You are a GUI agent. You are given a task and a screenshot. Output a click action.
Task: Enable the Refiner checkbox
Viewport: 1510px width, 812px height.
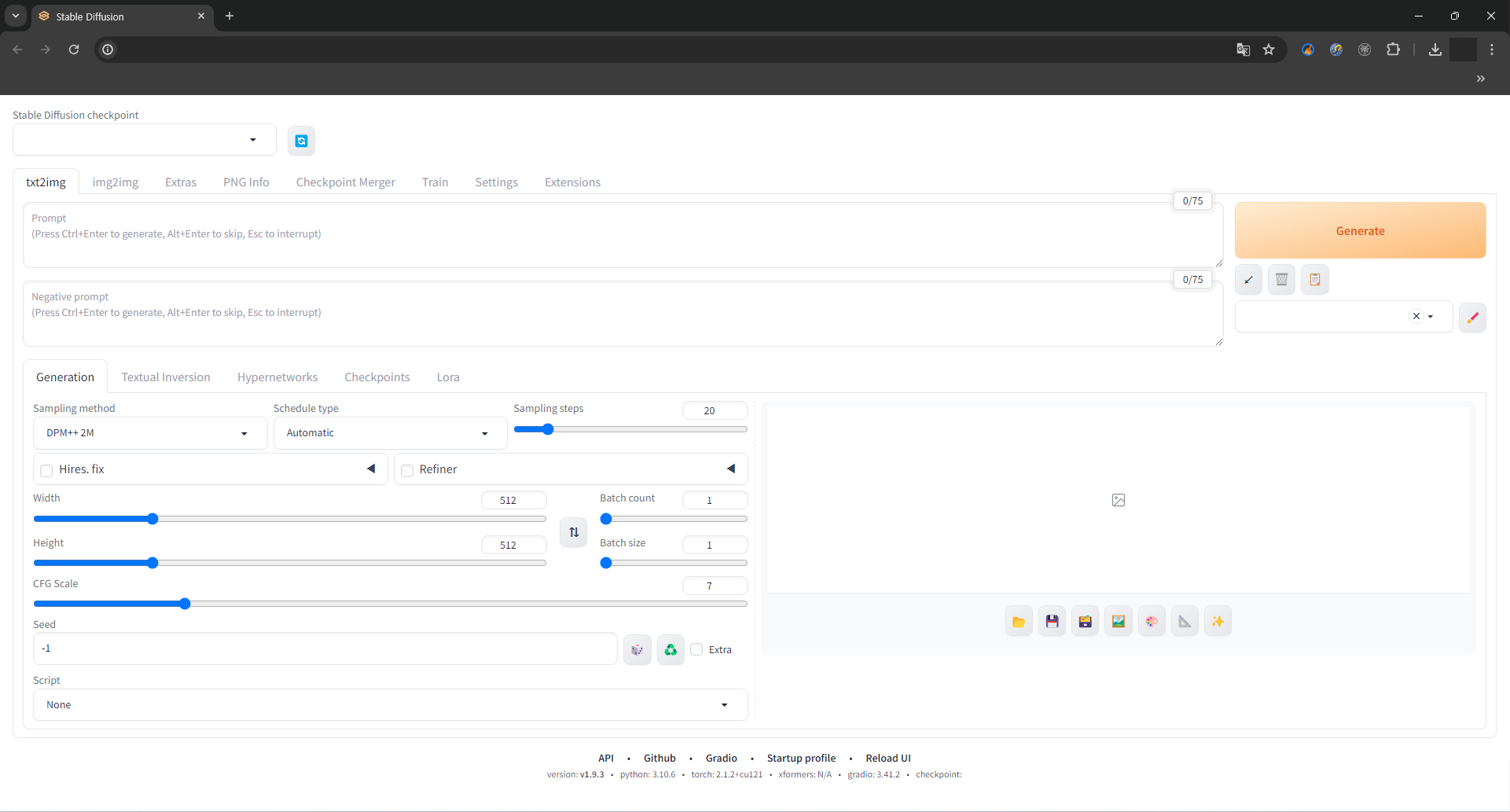[x=407, y=470]
